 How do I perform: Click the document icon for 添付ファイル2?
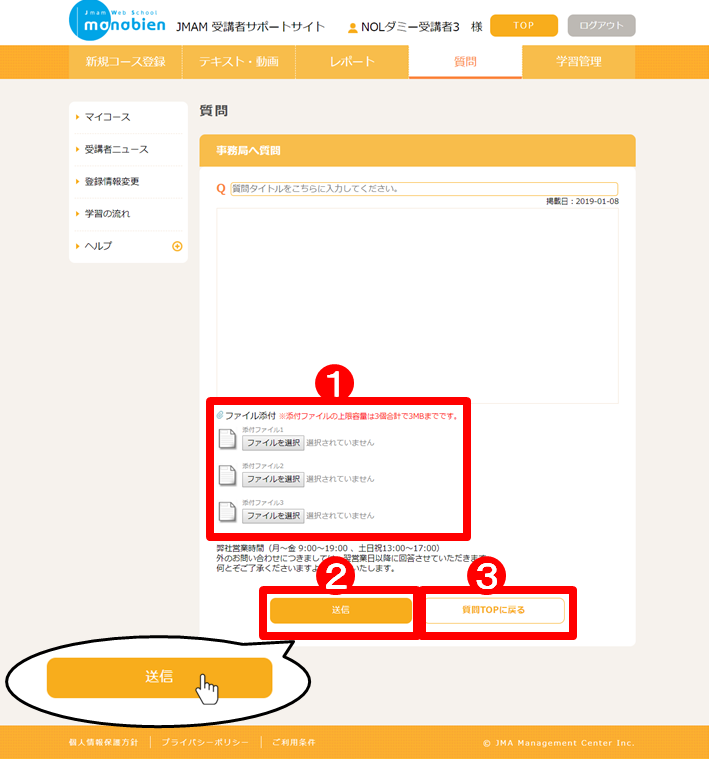click(x=227, y=477)
